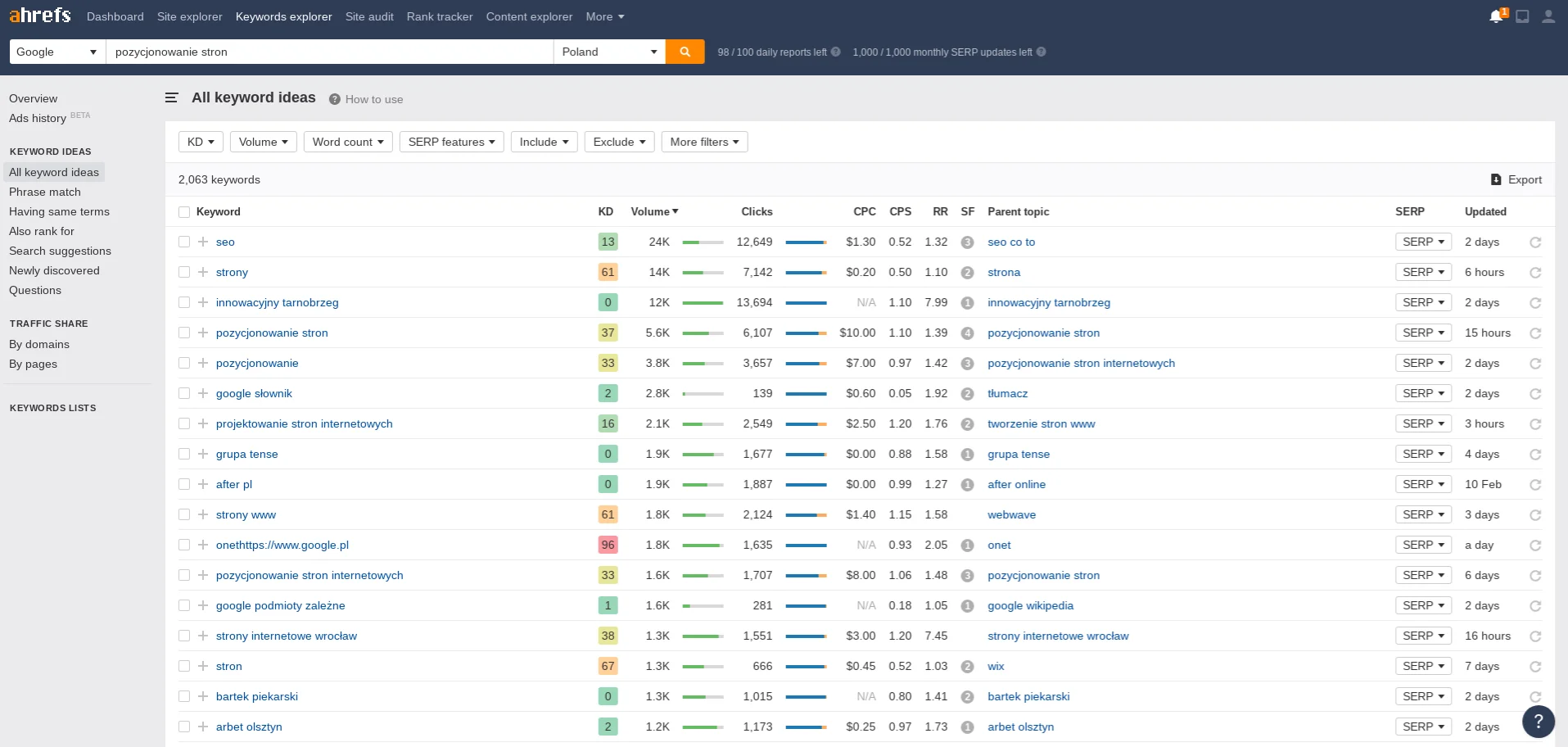1568x747 pixels.
Task: Open help question-mark next to How to use
Action: [x=335, y=99]
